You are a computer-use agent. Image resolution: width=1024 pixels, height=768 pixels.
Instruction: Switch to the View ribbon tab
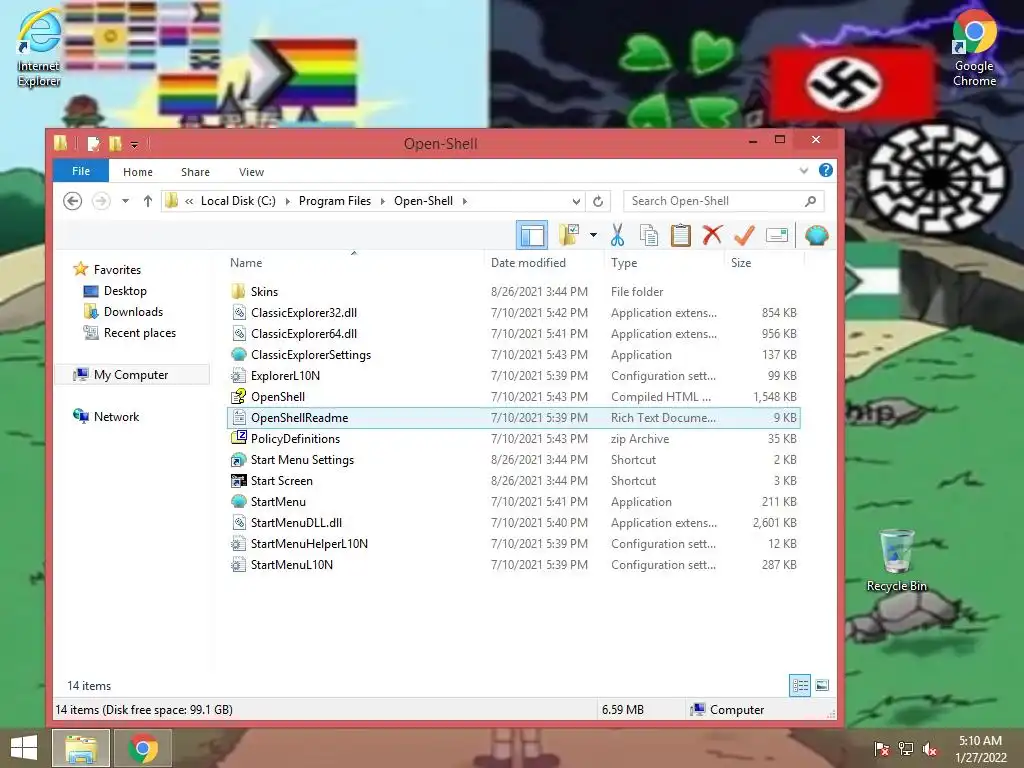coord(251,172)
